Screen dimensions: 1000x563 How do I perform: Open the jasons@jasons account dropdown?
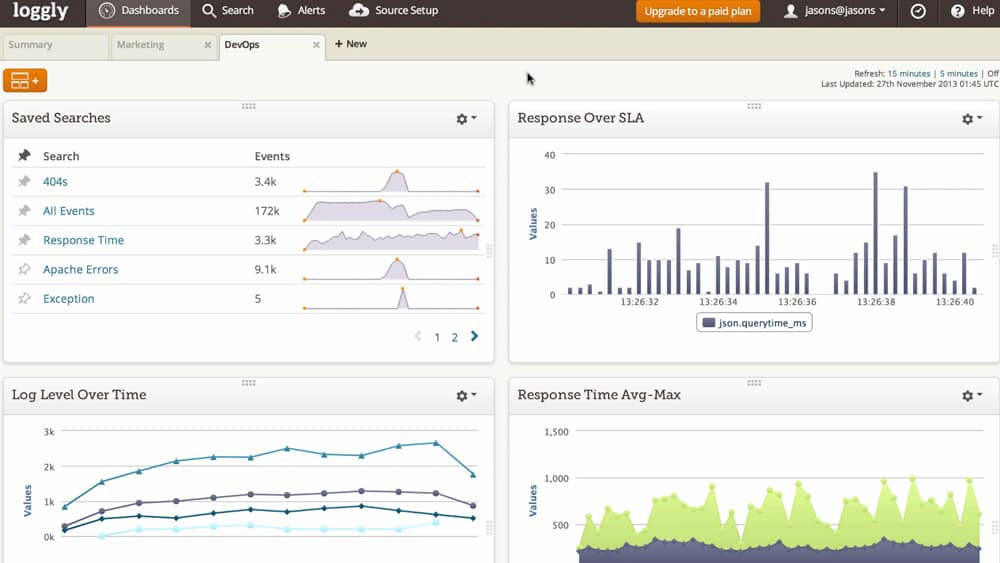(x=834, y=11)
